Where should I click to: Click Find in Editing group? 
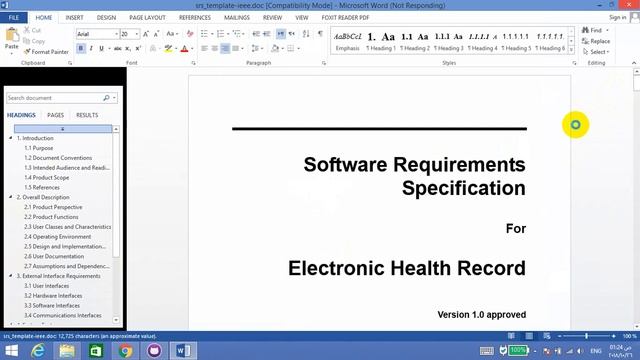tap(593, 30)
